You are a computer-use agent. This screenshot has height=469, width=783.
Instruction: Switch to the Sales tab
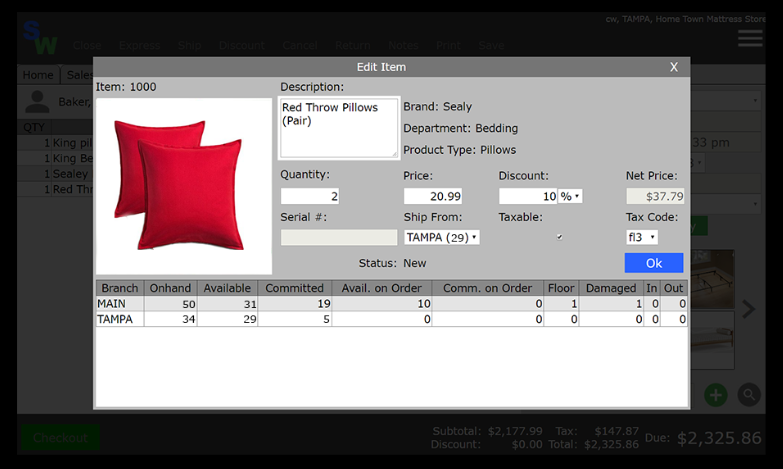(78, 75)
